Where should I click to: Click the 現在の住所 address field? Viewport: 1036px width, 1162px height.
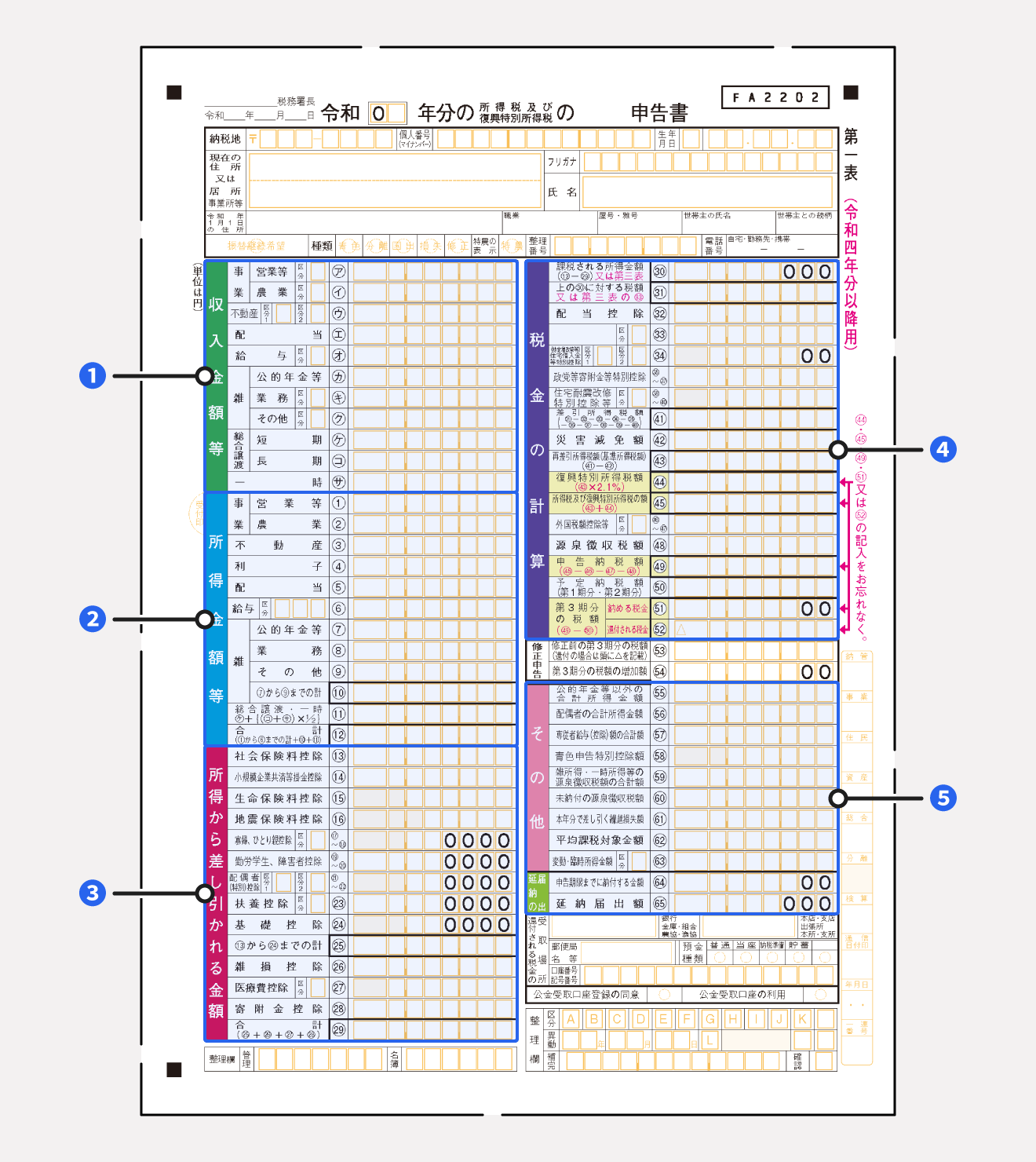tap(395, 181)
